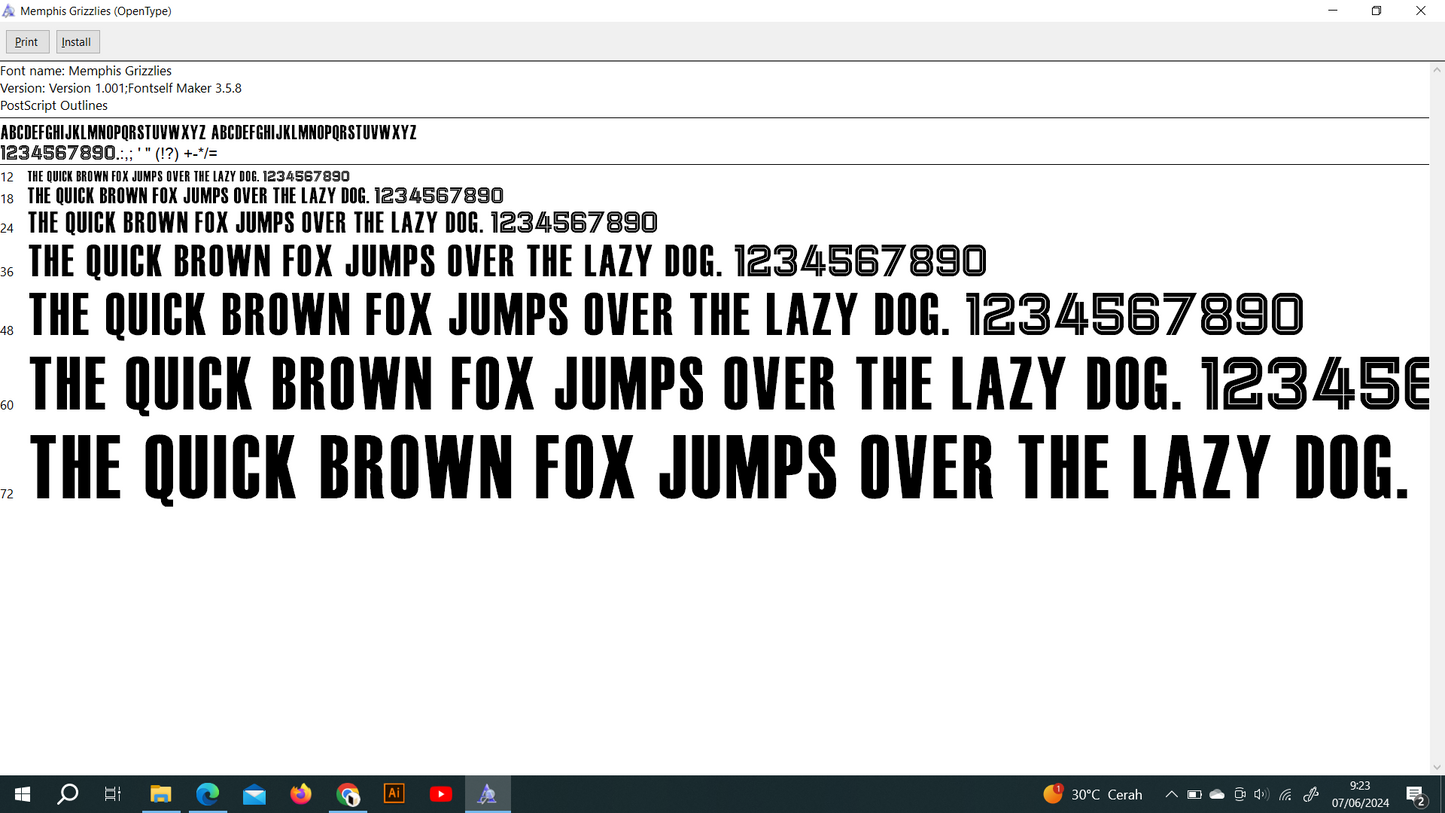Open Task View
1445x813 pixels.
pos(113,794)
